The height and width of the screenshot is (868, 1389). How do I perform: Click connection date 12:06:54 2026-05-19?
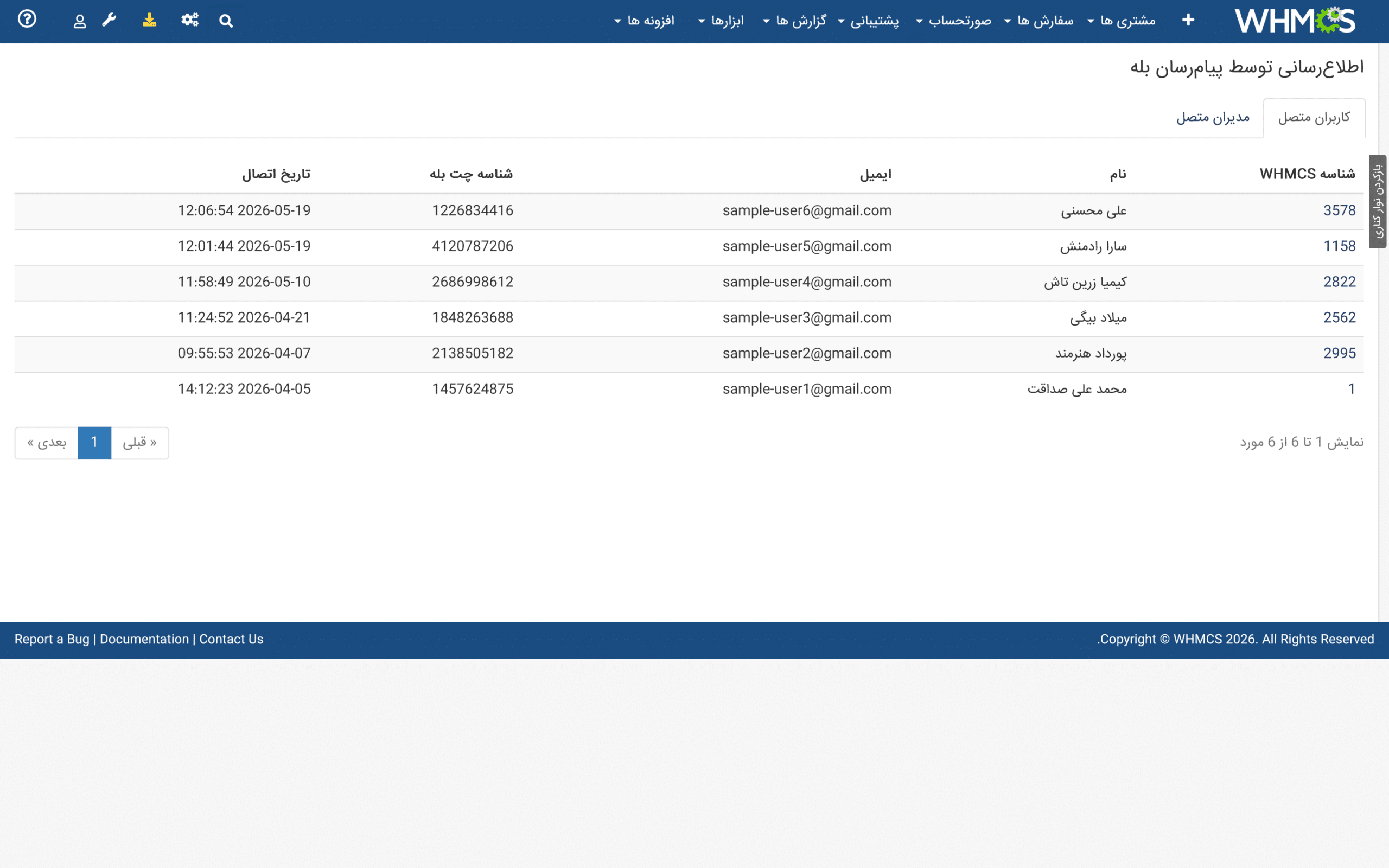pyautogui.click(x=244, y=210)
